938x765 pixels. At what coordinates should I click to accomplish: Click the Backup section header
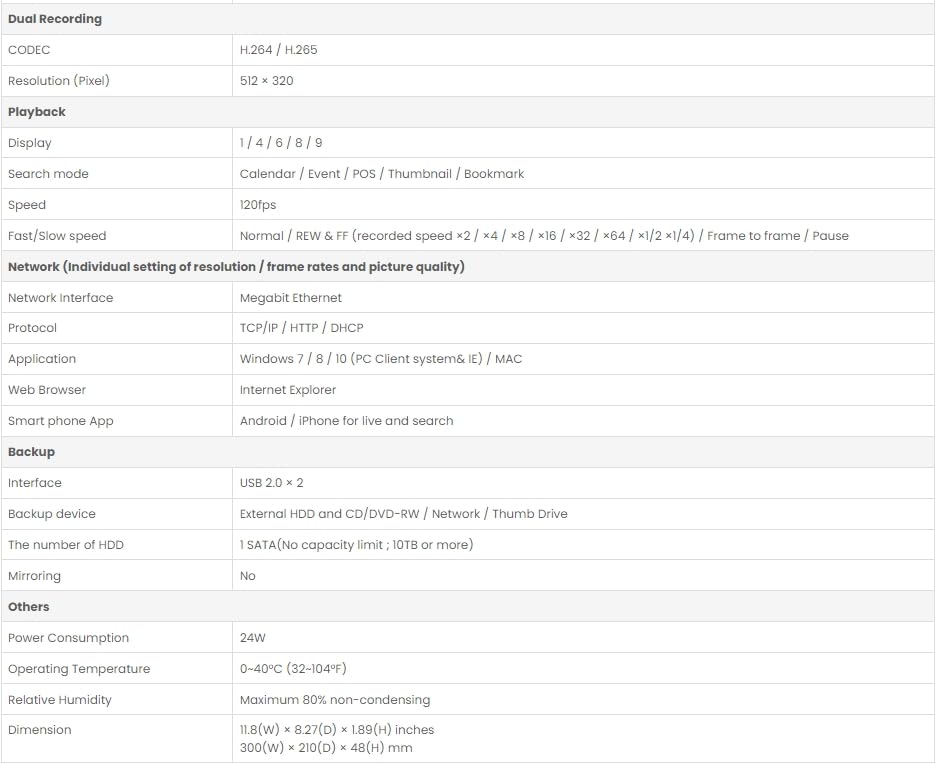pyautogui.click(x=31, y=452)
